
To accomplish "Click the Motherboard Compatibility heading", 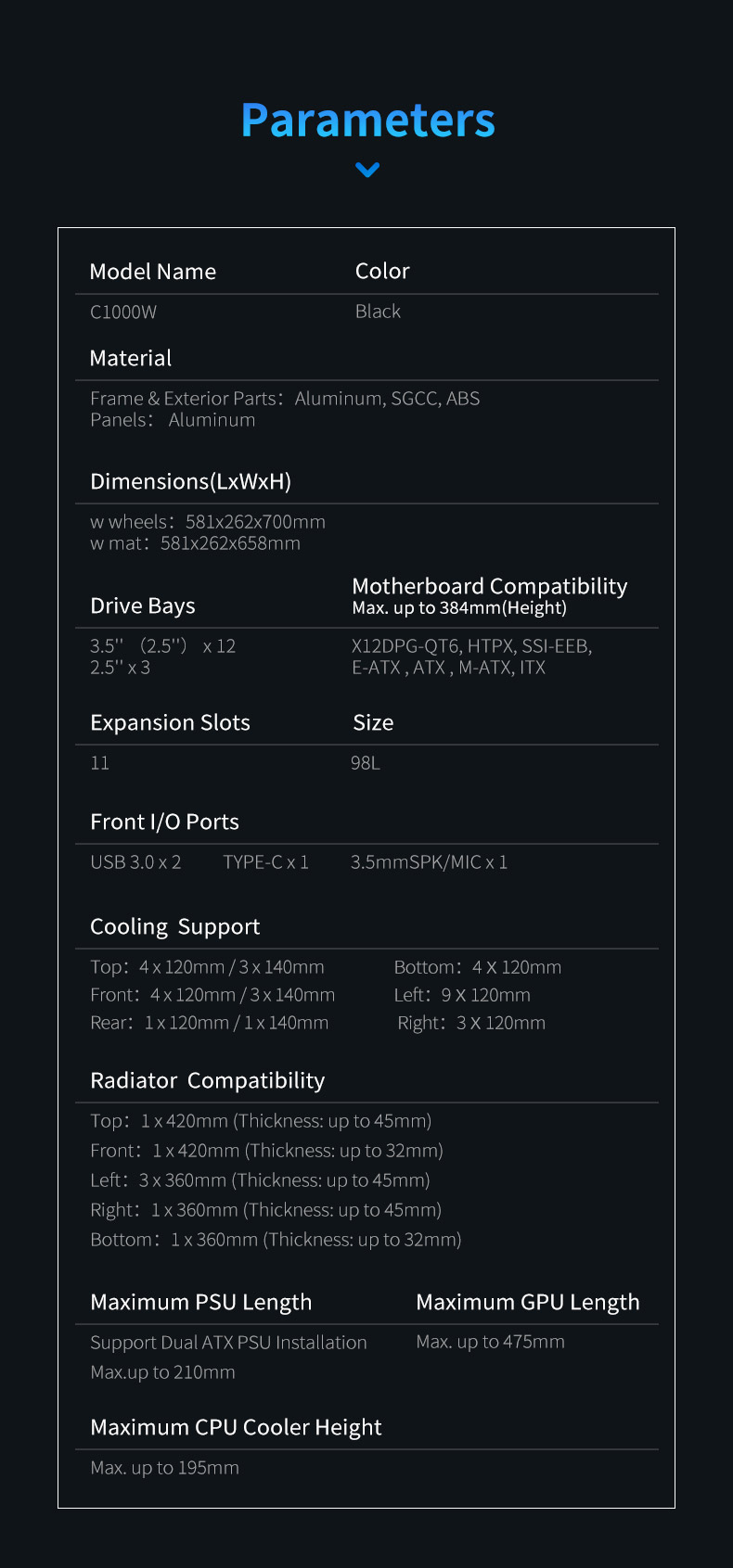I will point(490,586).
